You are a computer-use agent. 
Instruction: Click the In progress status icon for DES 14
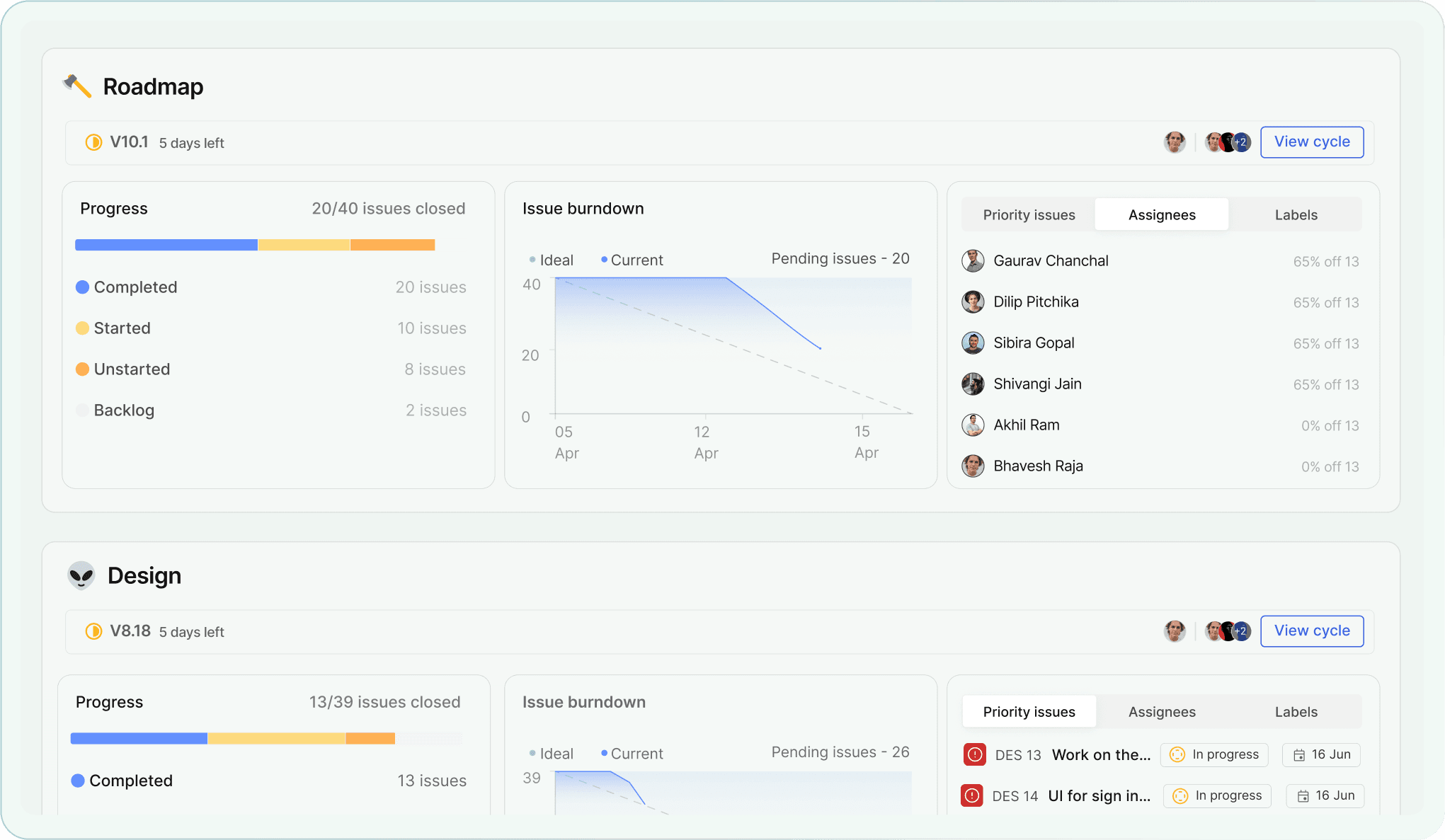pyautogui.click(x=1180, y=795)
